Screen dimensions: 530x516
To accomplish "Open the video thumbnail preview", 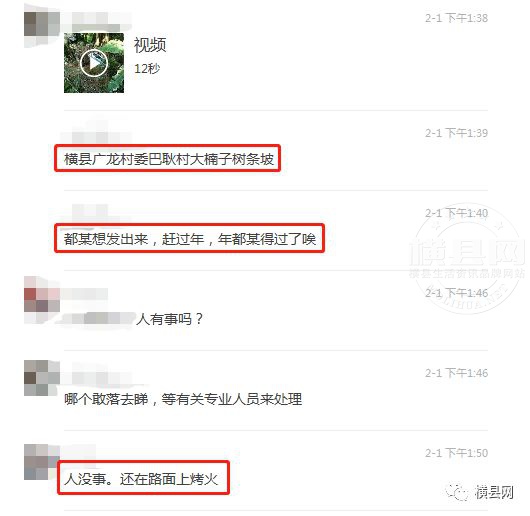I will [x=94, y=63].
